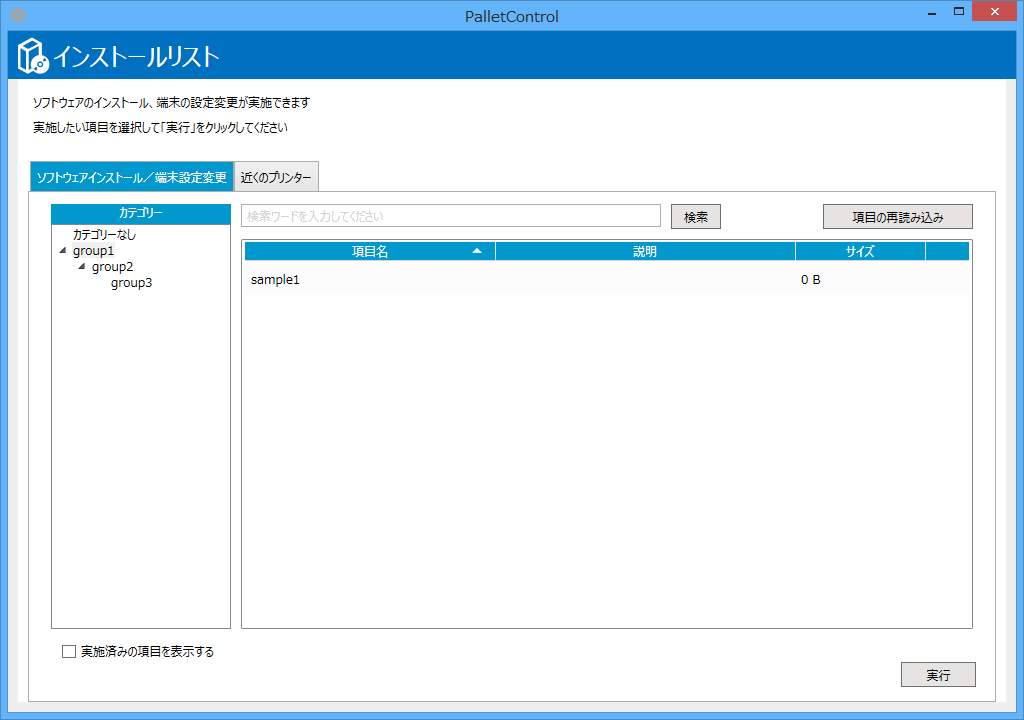Switch to ソフトウェアインストール／端末設定変更 tab
Screen dimensions: 1024x720
132,176
